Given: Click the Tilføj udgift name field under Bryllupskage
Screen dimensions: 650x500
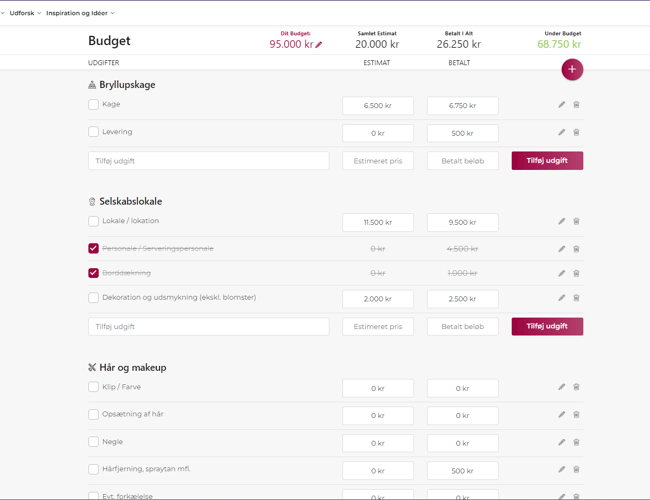Looking at the screenshot, I should pos(208,160).
